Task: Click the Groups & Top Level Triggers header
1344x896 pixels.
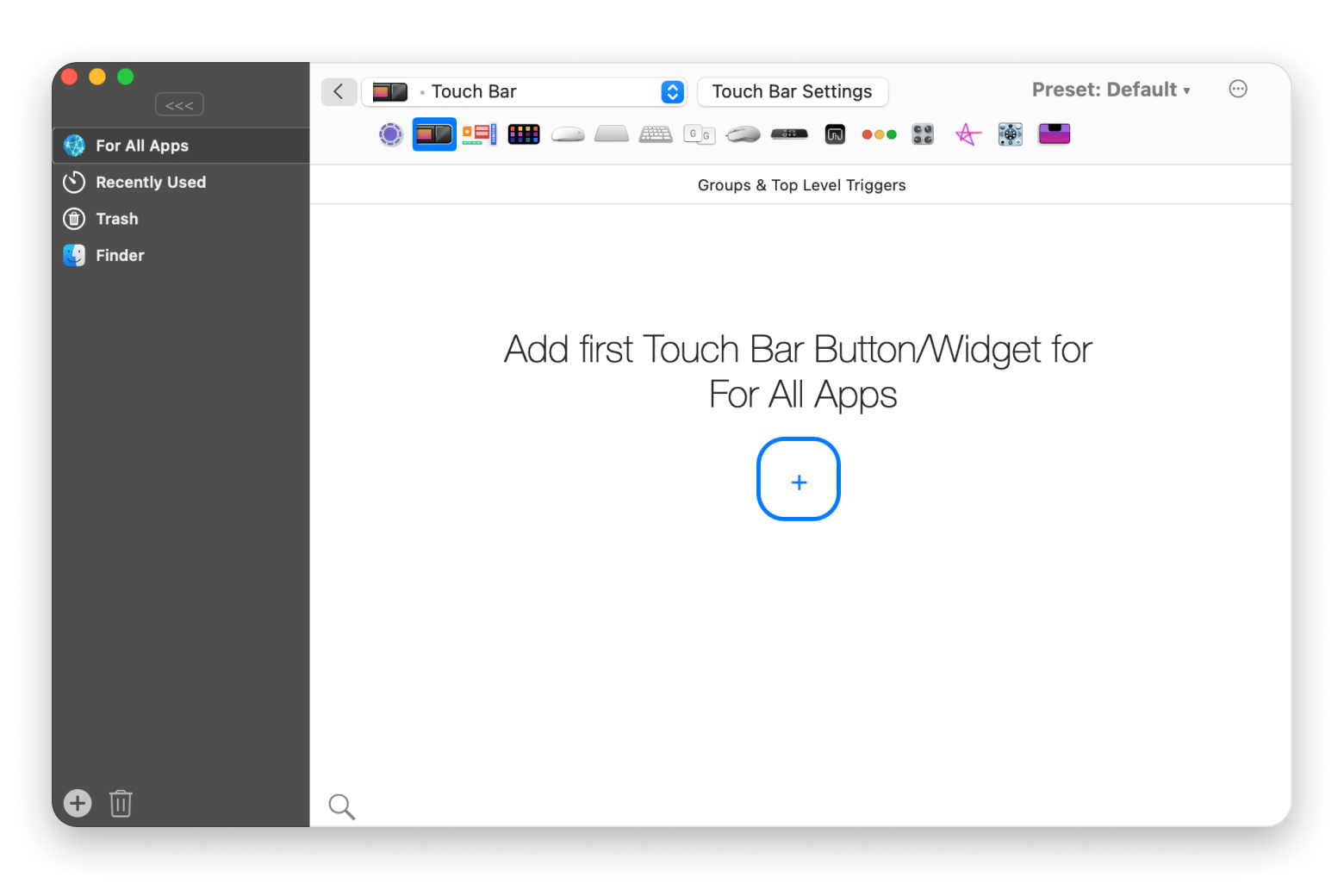Action: point(801,185)
